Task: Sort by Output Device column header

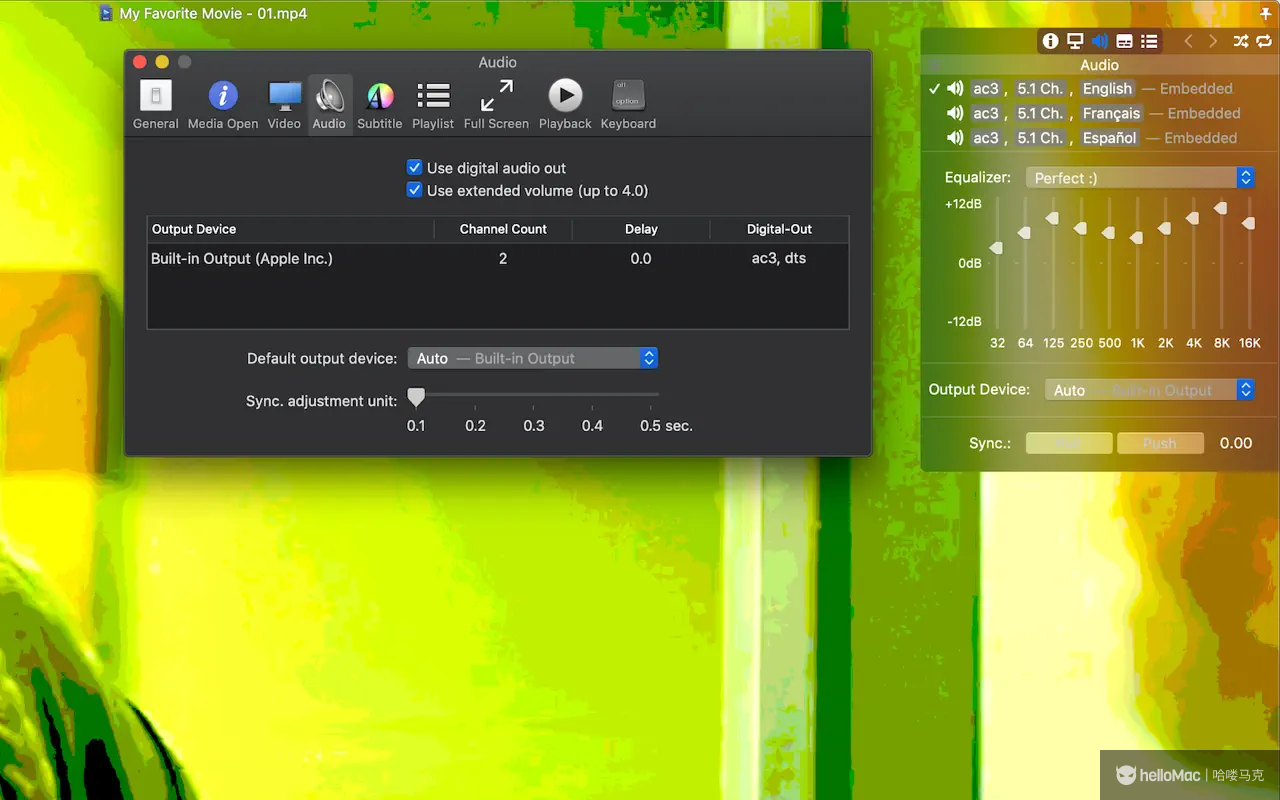Action: (x=290, y=229)
